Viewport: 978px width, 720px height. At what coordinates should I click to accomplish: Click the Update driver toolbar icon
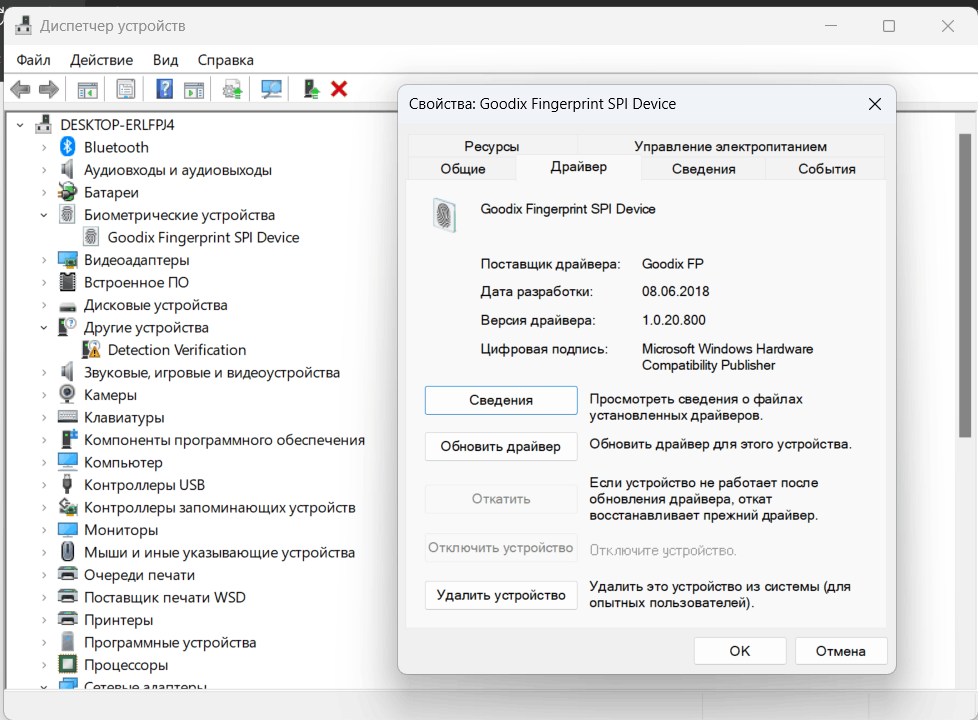(233, 89)
